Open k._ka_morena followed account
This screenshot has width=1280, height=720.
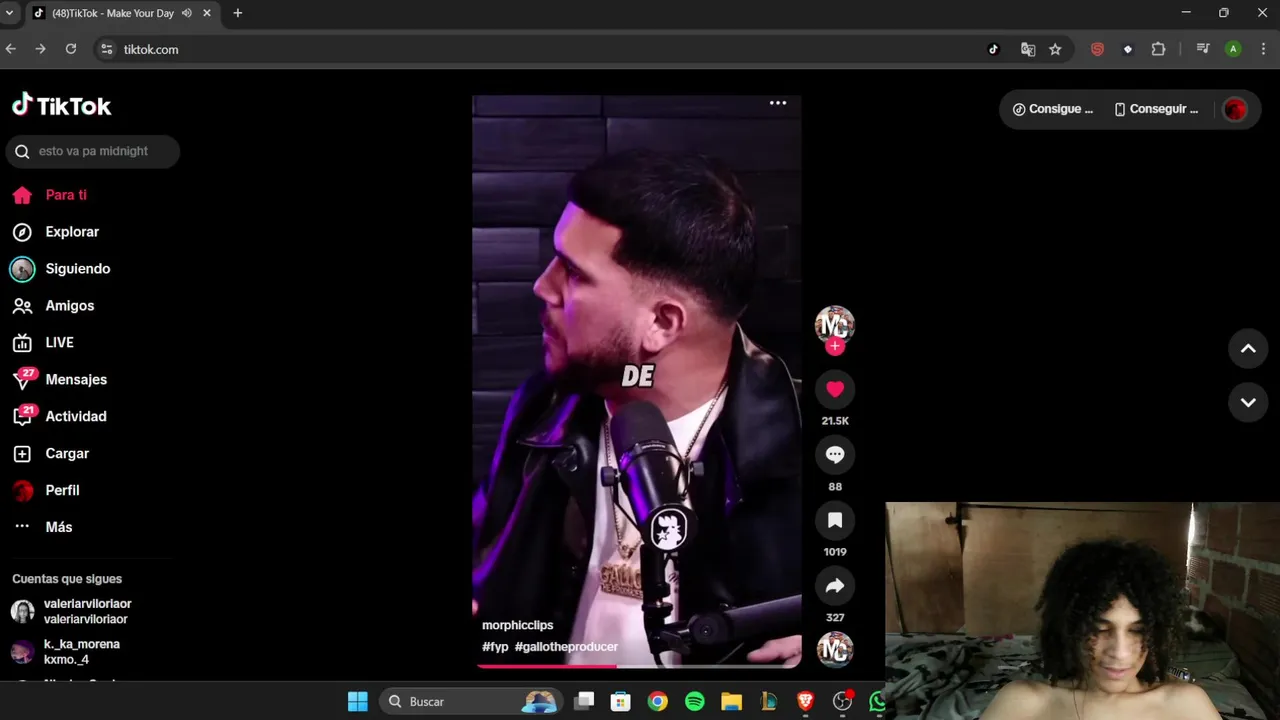tap(81, 652)
